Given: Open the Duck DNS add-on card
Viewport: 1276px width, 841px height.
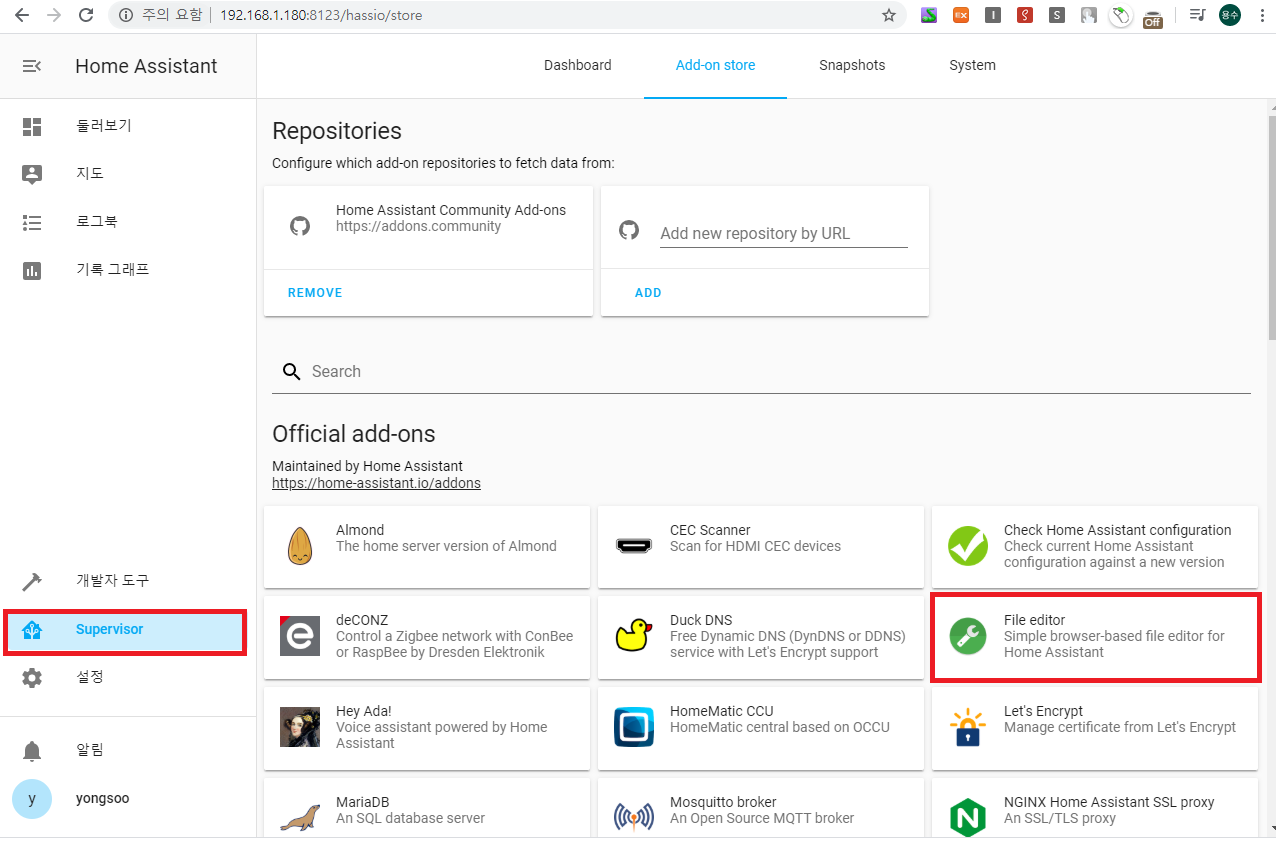Looking at the screenshot, I should point(761,637).
